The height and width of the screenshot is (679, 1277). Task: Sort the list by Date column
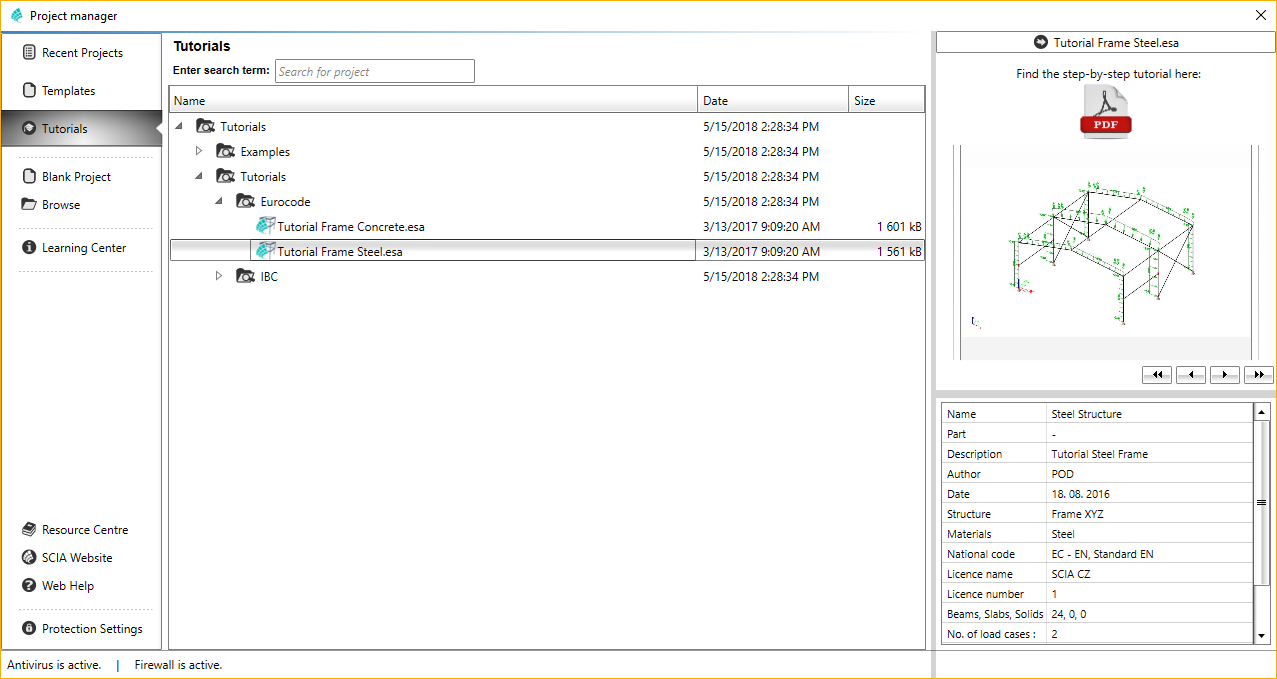[772, 100]
